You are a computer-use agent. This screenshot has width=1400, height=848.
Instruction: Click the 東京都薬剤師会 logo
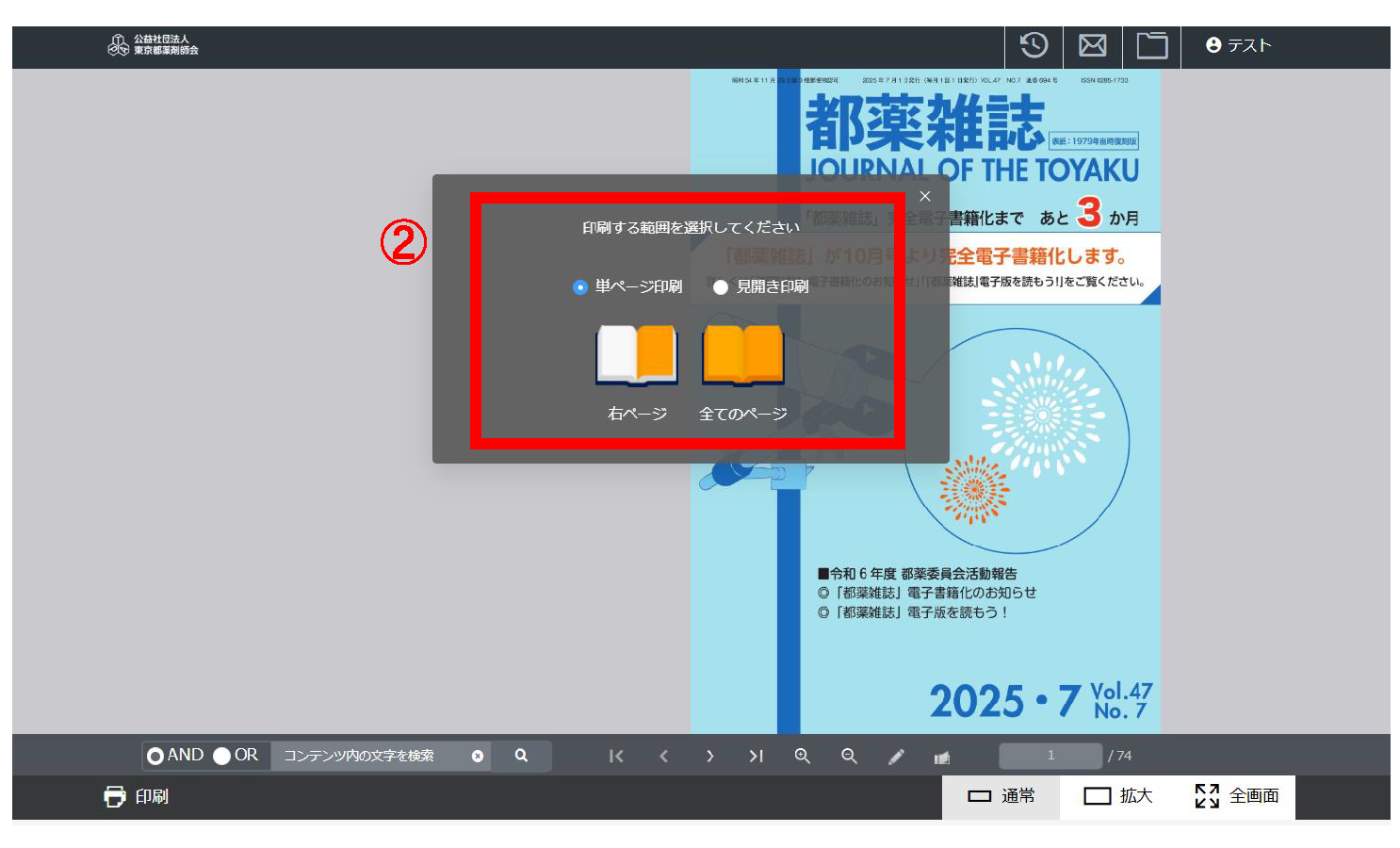coord(153,45)
